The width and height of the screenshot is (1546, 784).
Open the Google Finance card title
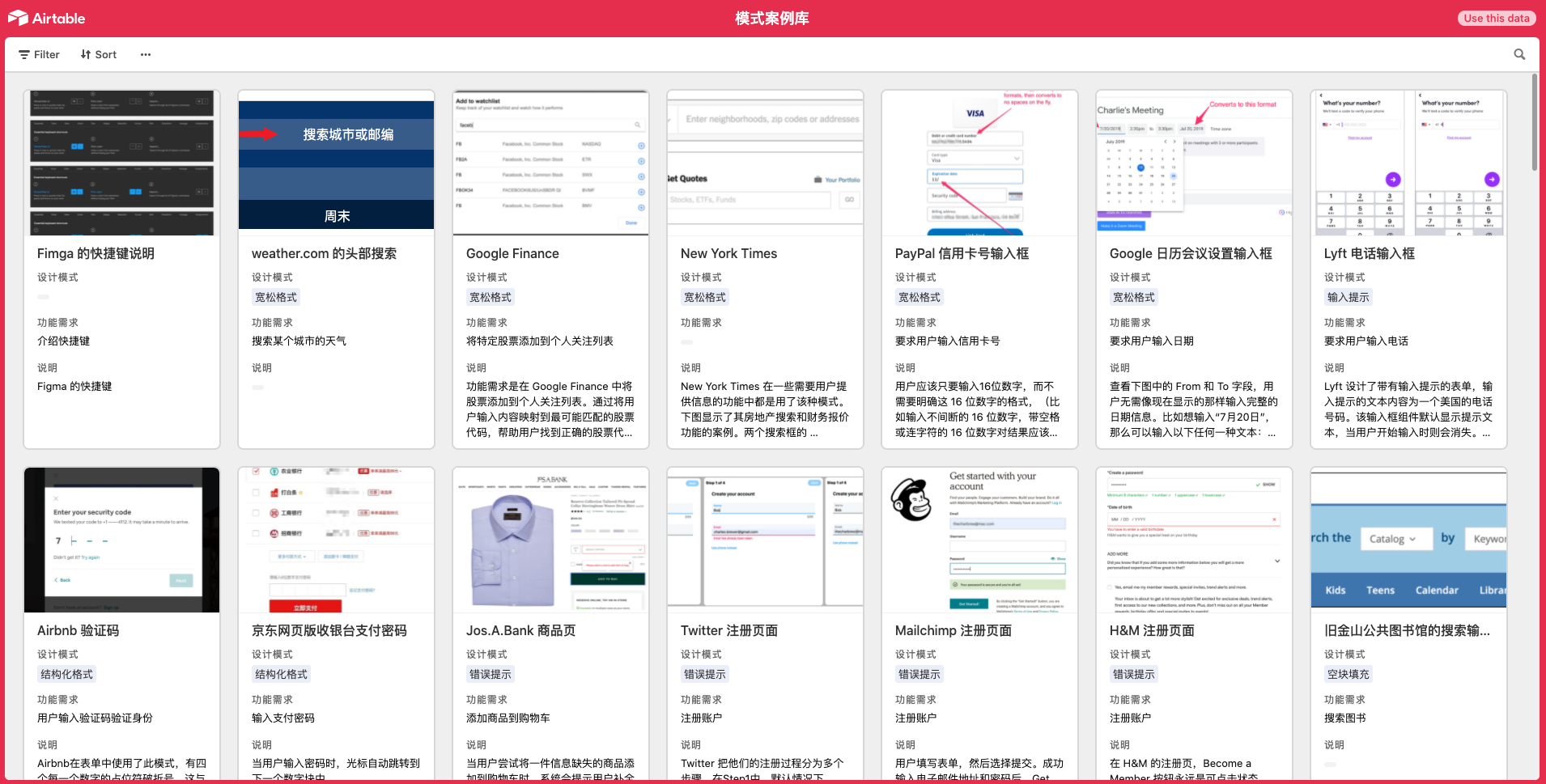(512, 253)
